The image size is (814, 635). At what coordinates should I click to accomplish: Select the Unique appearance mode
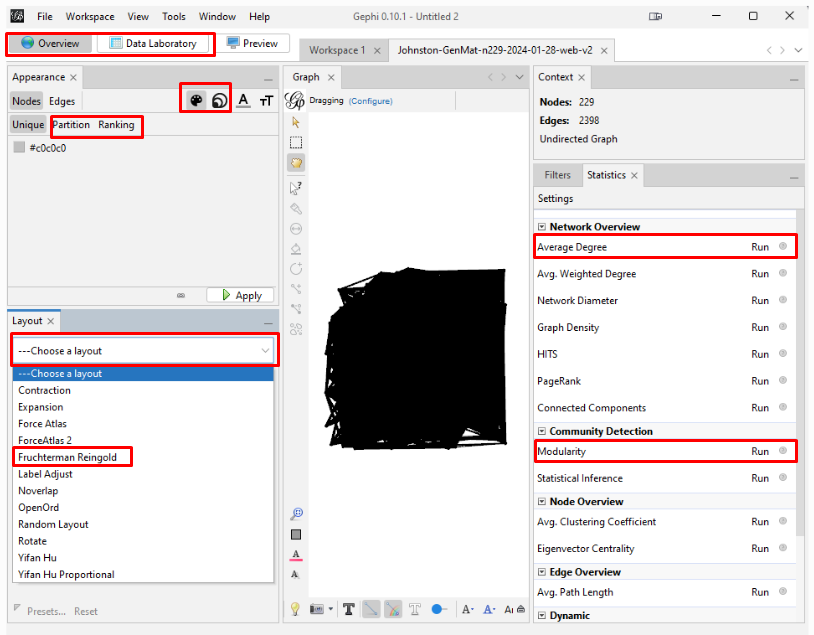click(28, 125)
